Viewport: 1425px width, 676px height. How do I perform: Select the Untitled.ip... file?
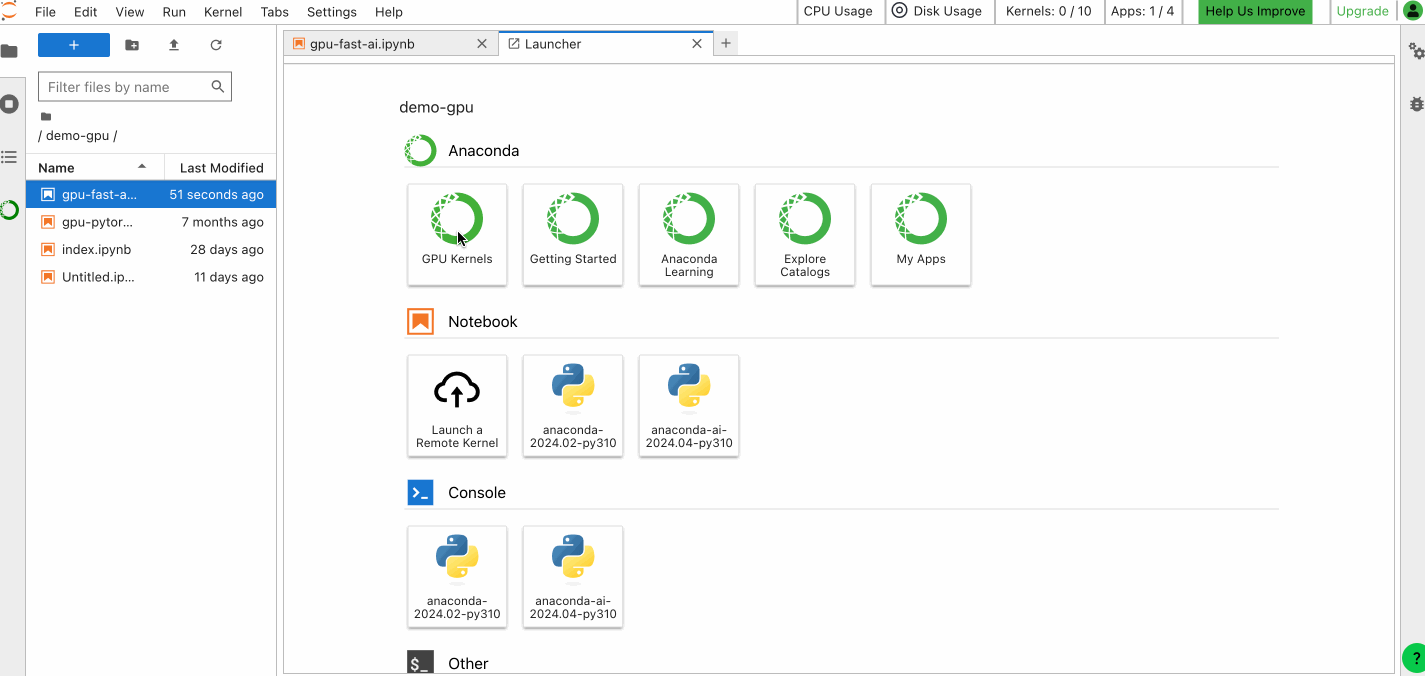(x=151, y=277)
